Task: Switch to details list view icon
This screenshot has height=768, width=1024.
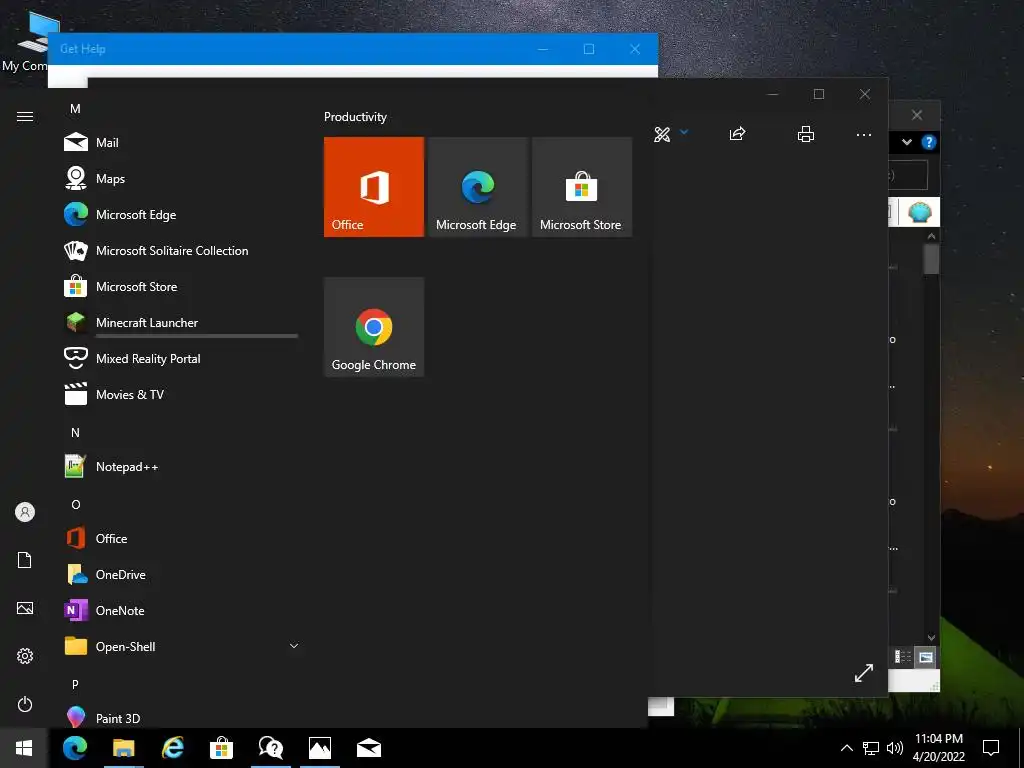Action: click(x=903, y=657)
